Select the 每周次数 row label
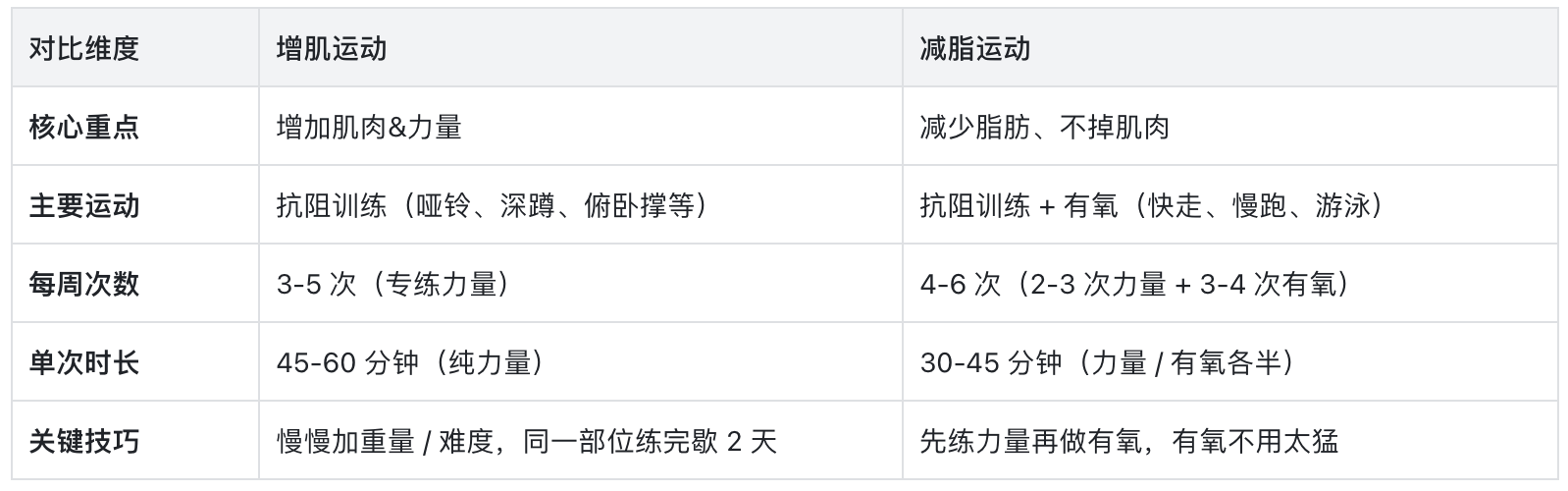The width and height of the screenshot is (1568, 491). pyautogui.click(x=84, y=284)
